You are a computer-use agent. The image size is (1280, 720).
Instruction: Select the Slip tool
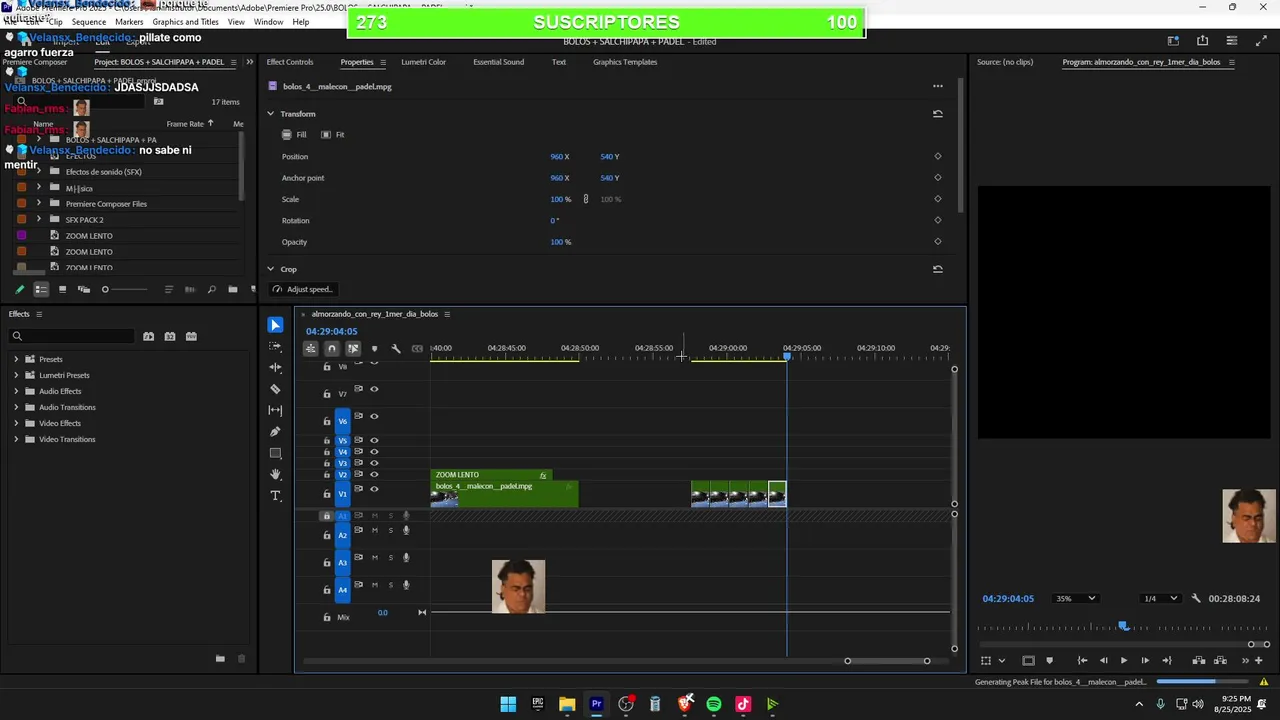coord(275,410)
